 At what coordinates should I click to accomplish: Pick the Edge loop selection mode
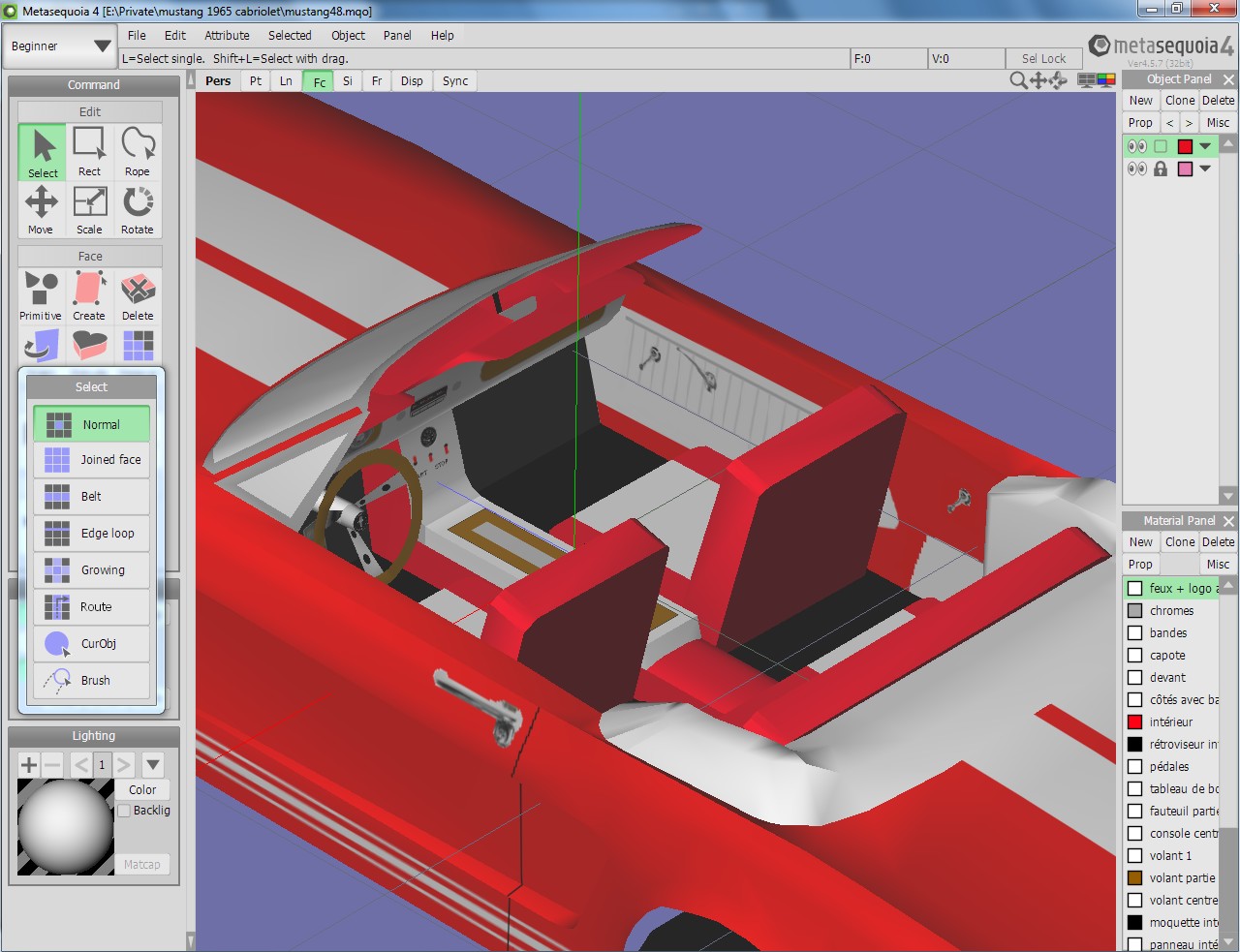point(92,534)
